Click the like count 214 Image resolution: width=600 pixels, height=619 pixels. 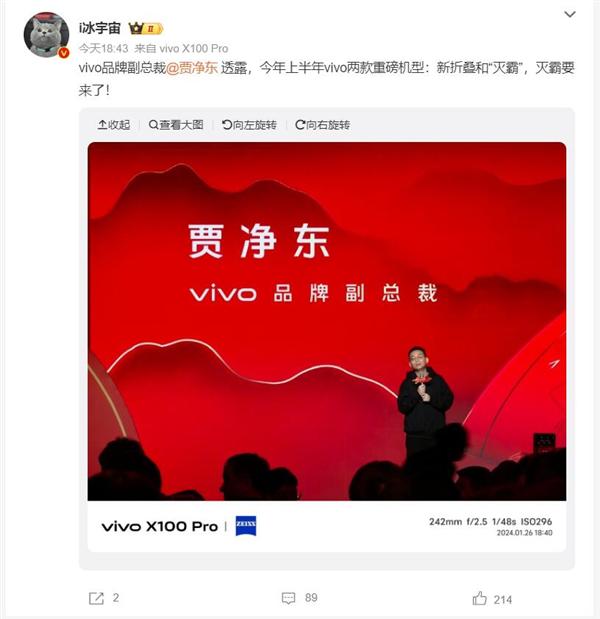503,600
